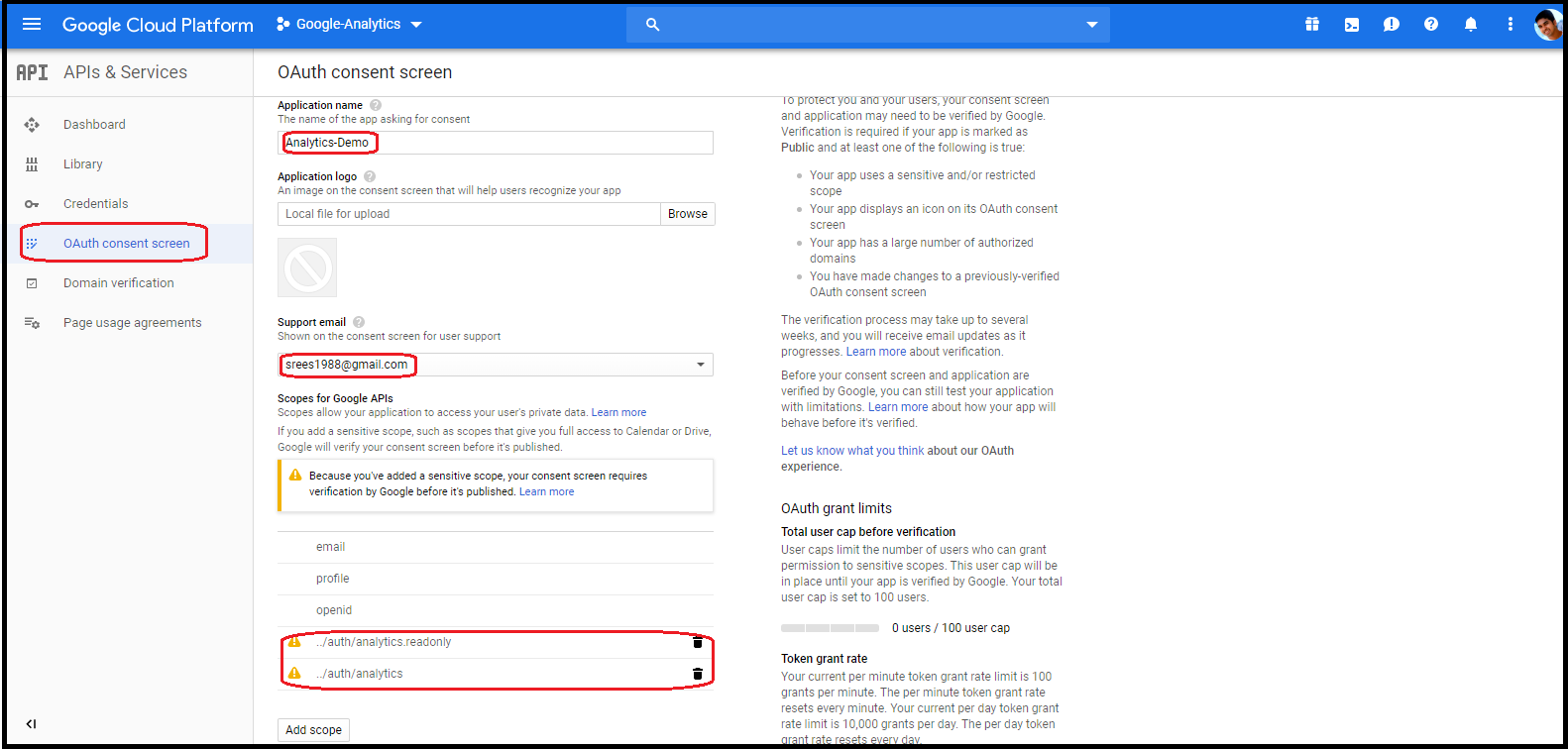Screen dimensions: 1568x749
Task: Click the Page usage agreements icon
Action: pos(32,323)
